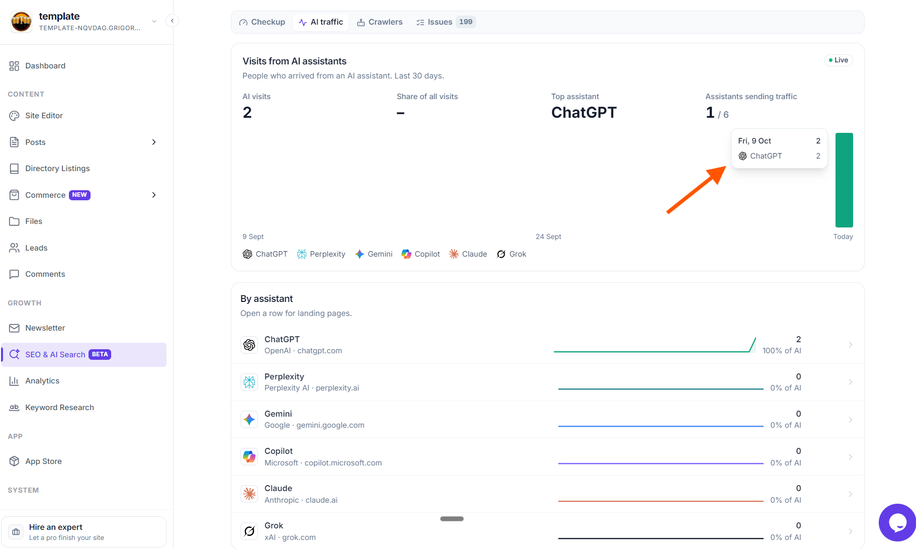Click the Grok logo in By assistant list
The image size is (919, 549).
click(x=249, y=531)
